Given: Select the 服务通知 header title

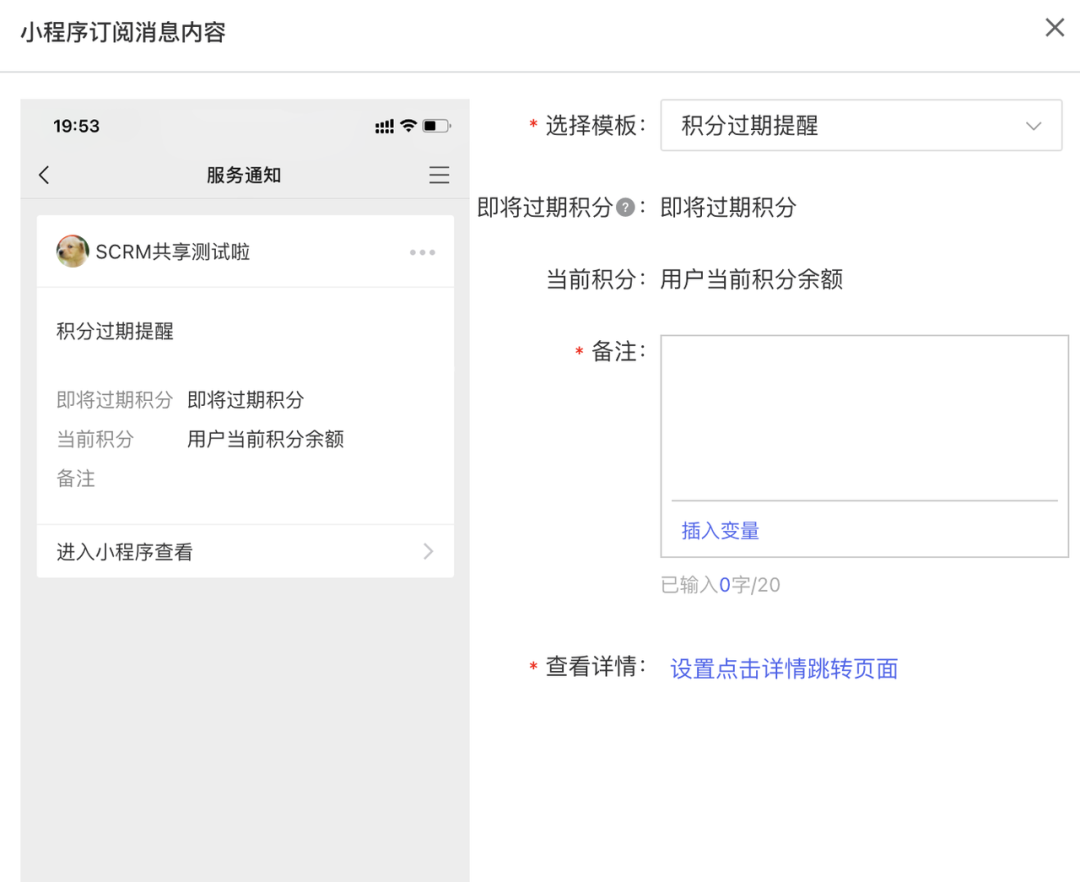Looking at the screenshot, I should point(243,174).
